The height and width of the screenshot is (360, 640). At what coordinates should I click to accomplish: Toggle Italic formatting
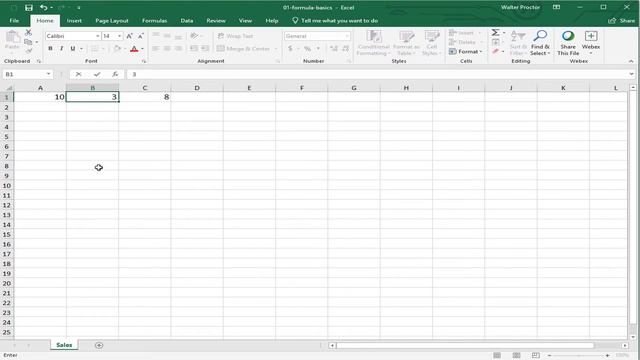click(61, 49)
